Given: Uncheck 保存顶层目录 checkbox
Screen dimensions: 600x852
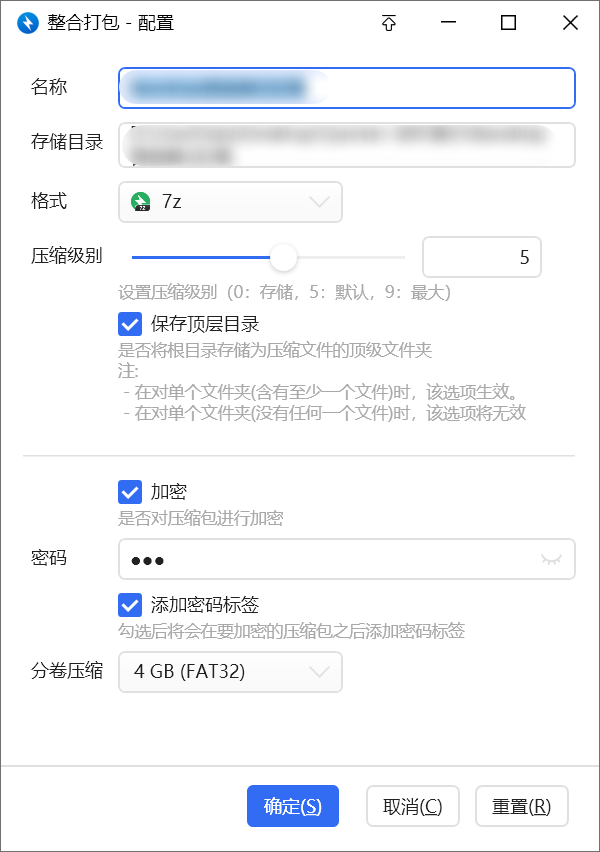Looking at the screenshot, I should click(x=130, y=324).
